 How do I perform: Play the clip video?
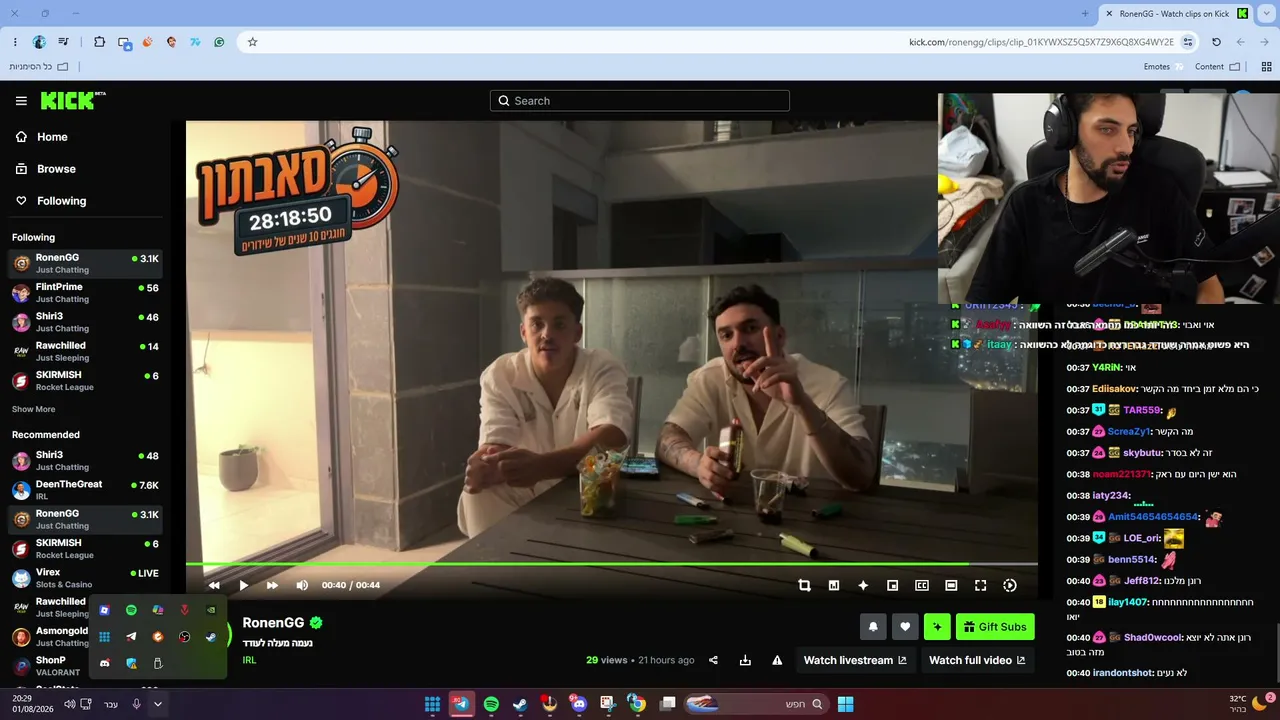click(243, 585)
